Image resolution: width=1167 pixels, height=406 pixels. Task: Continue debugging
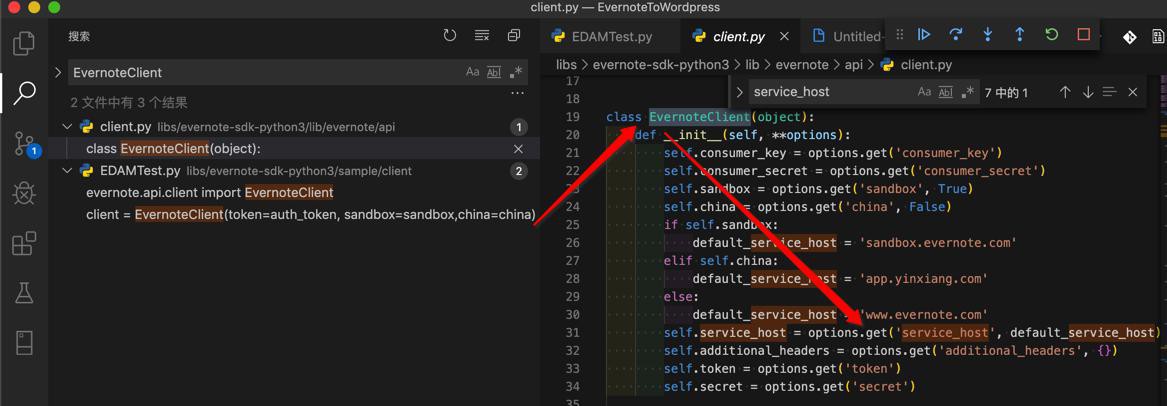pos(924,34)
